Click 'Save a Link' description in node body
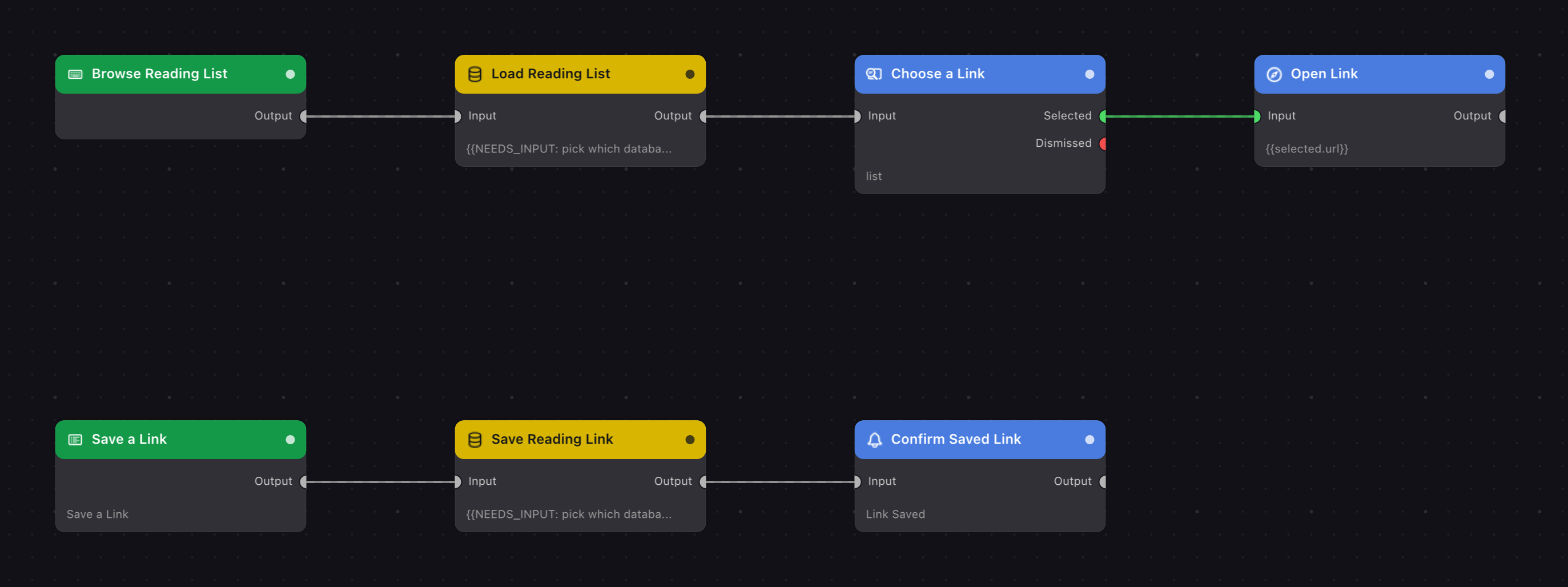Image resolution: width=1568 pixels, height=587 pixels. click(98, 514)
